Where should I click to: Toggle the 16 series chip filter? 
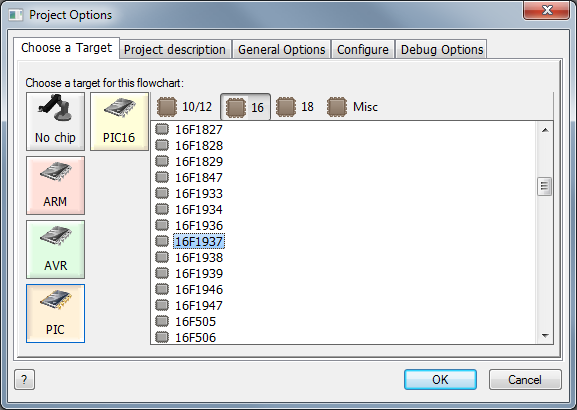245,107
